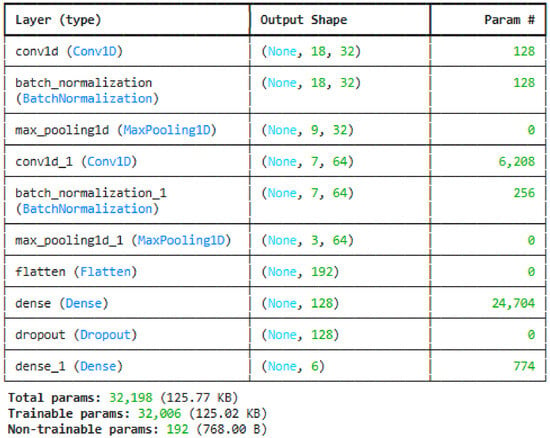The width and height of the screenshot is (550, 438).
Task: Click output shape '(None, 192)'
Action: 300,272
